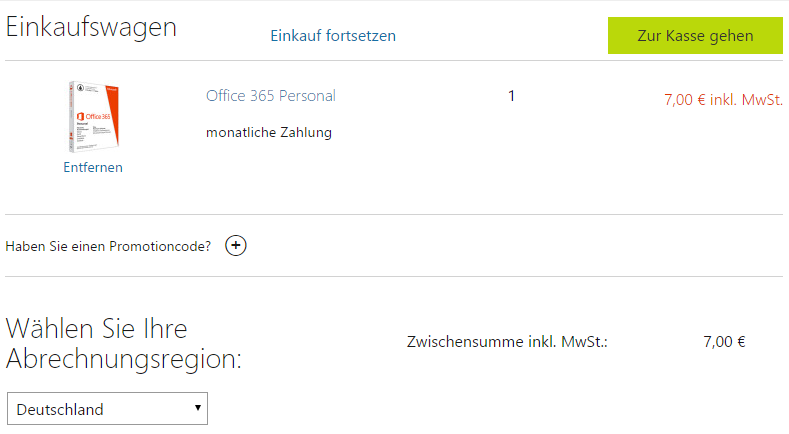Remove the item with the Entfernen link
This screenshot has height=434, width=789.
click(x=93, y=167)
